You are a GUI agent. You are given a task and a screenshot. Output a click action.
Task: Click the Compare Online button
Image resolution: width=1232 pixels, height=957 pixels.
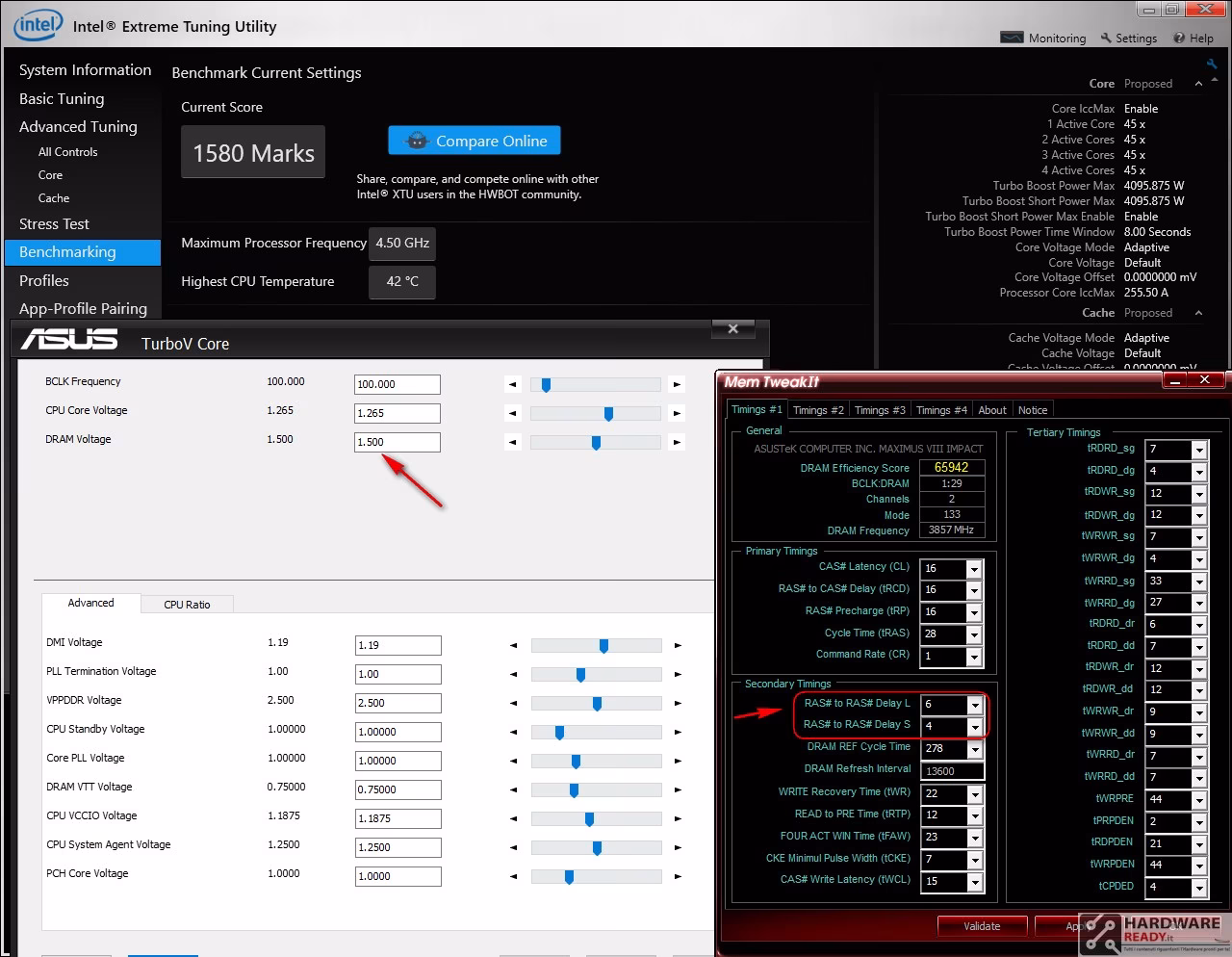click(475, 141)
